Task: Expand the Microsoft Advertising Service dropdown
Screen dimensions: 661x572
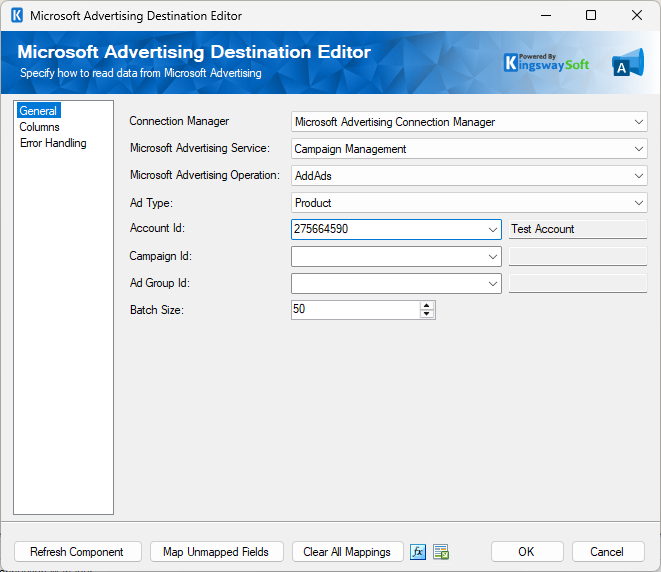Action: [639, 149]
